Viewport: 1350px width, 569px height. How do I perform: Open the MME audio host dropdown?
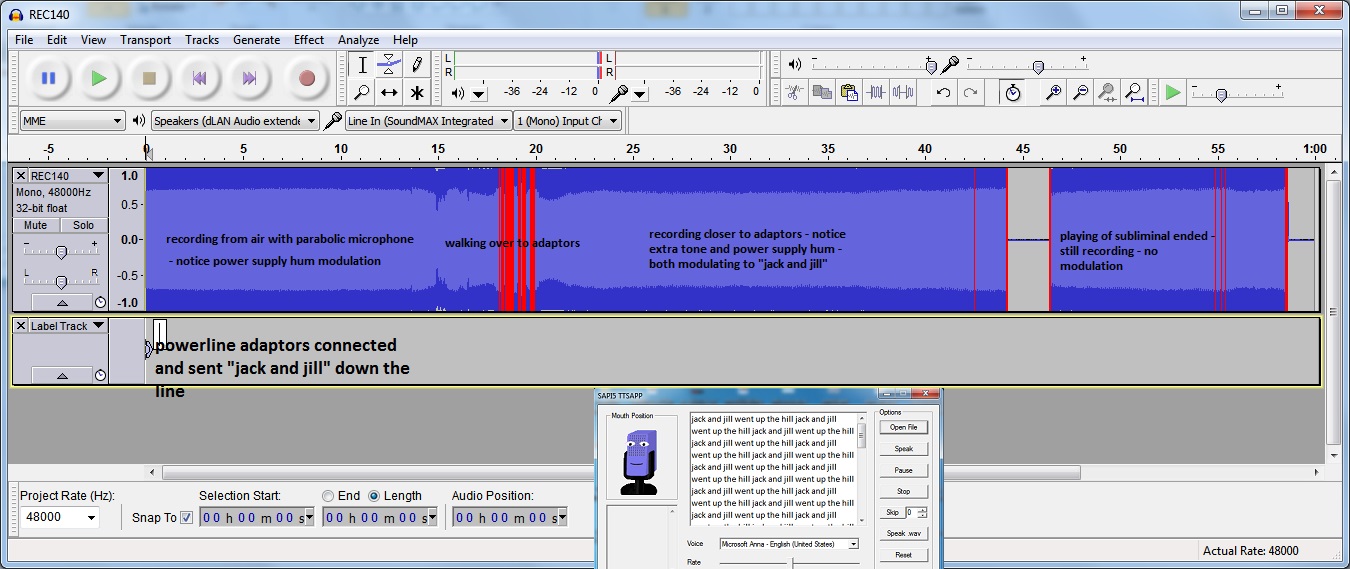pyautogui.click(x=72, y=121)
